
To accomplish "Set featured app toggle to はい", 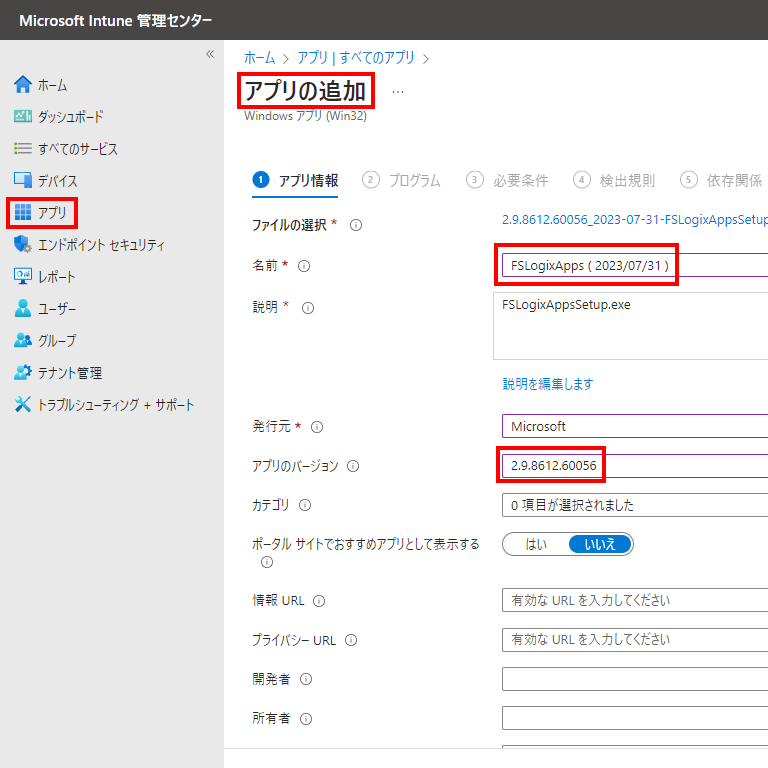I will (x=536, y=544).
